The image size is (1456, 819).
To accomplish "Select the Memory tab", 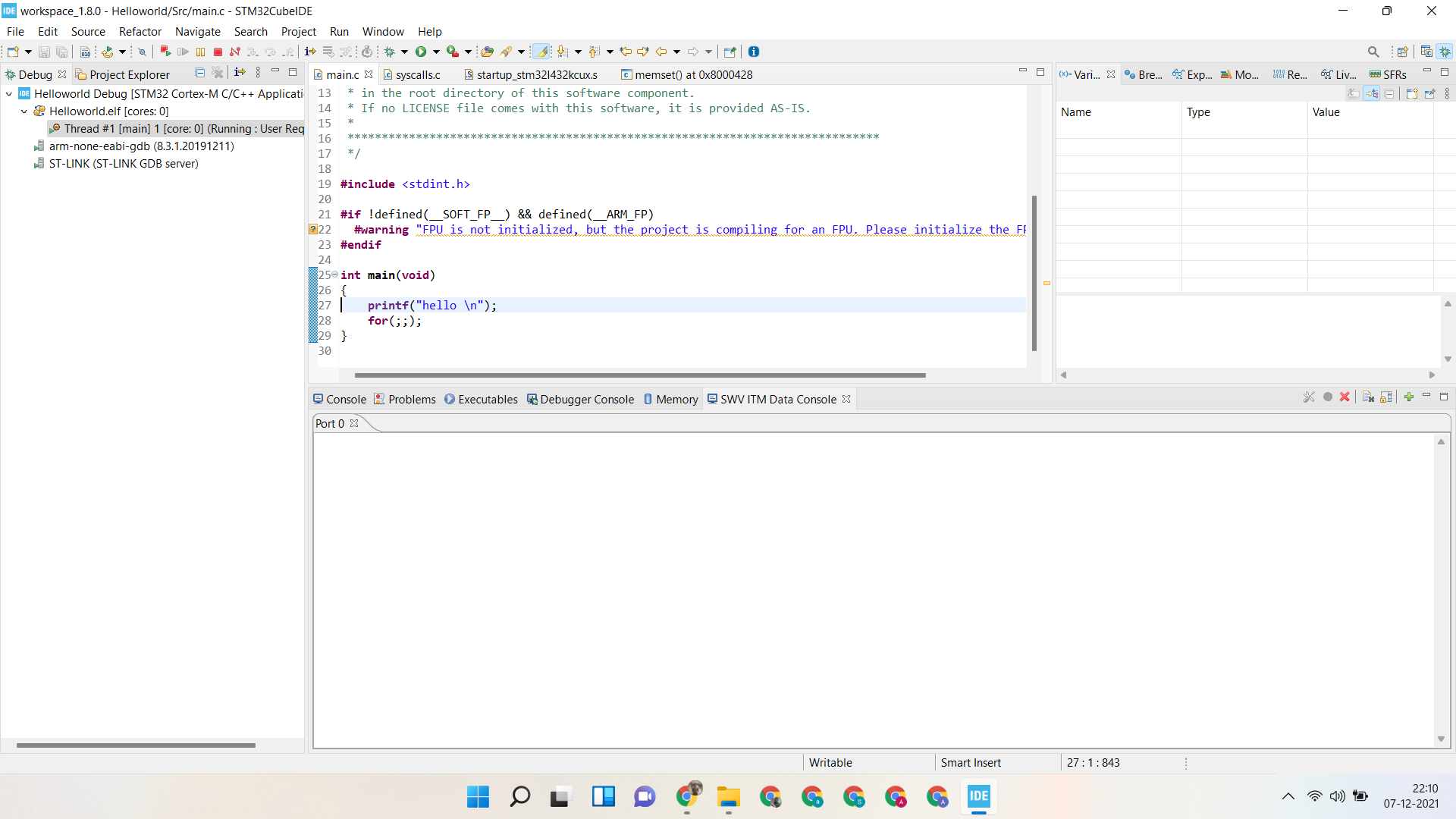I will click(671, 399).
